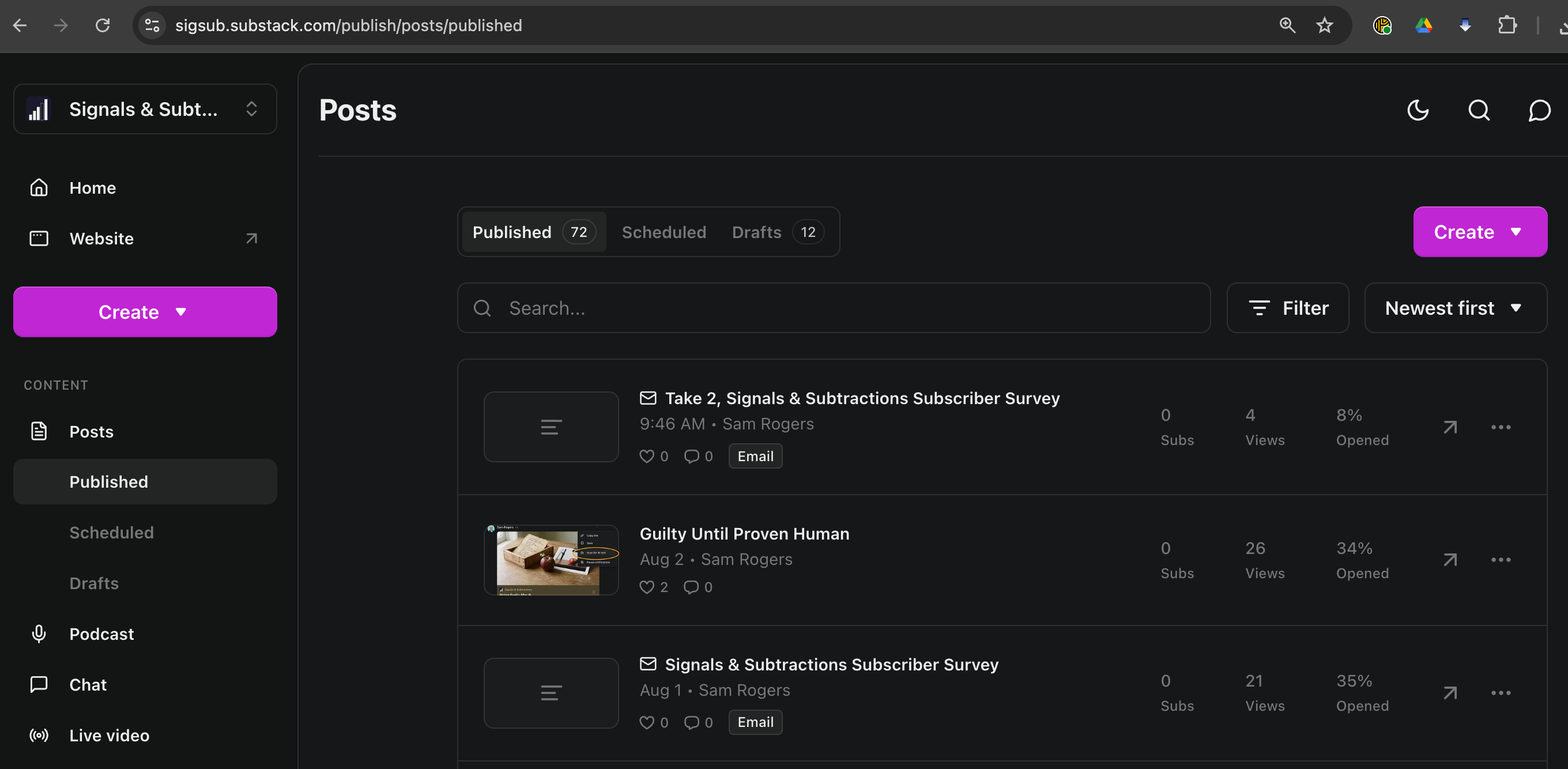Open Take 2 Subscriber Survey post title
Screen dimensions: 1568x769
(862, 398)
